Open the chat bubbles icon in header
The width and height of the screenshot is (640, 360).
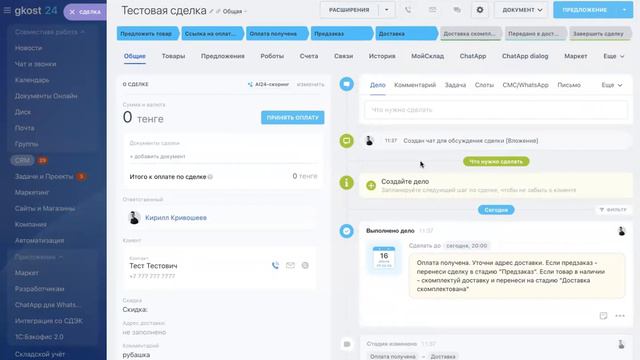click(457, 10)
